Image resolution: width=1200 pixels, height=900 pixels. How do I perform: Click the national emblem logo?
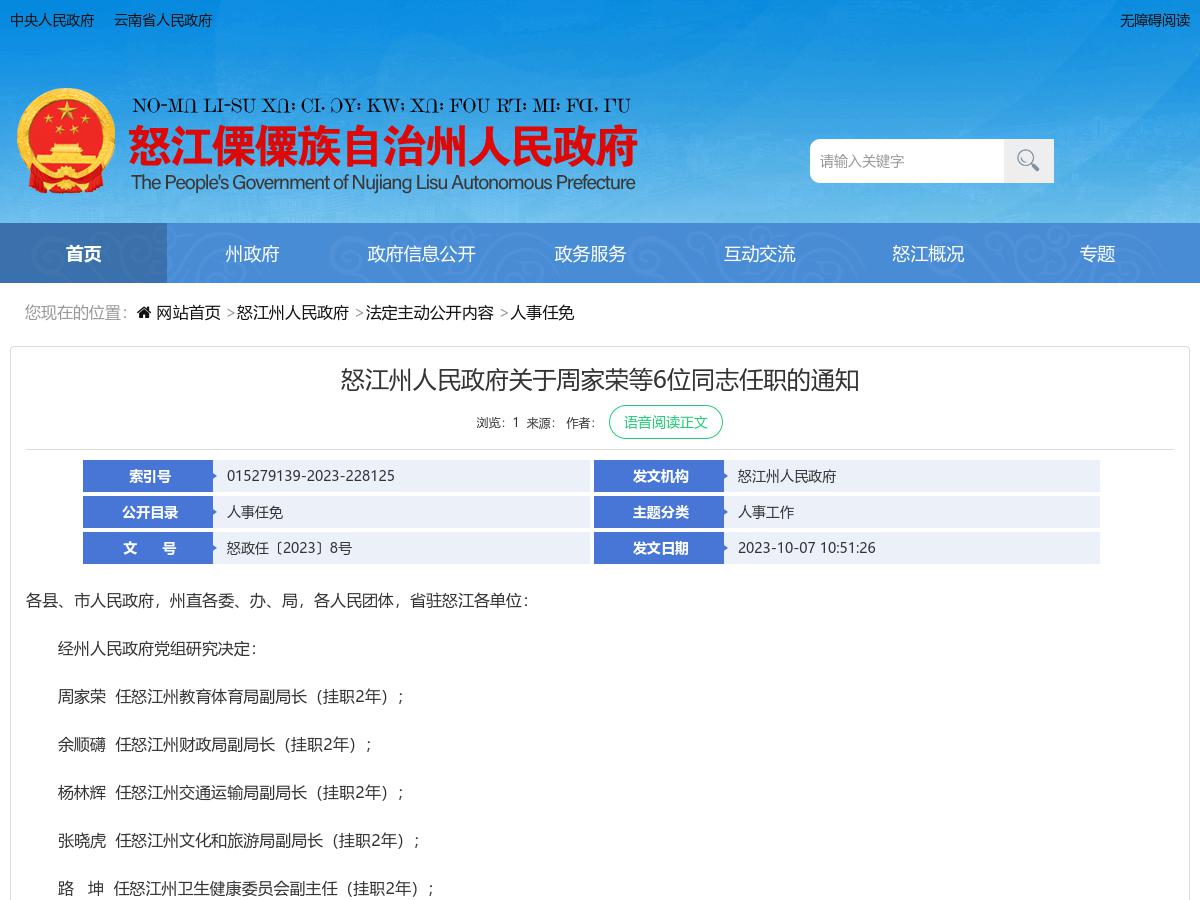point(66,140)
